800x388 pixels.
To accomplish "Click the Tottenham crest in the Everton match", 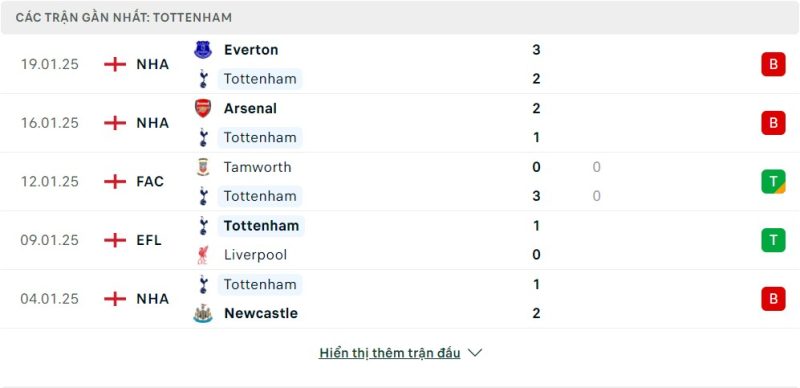I will (203, 79).
